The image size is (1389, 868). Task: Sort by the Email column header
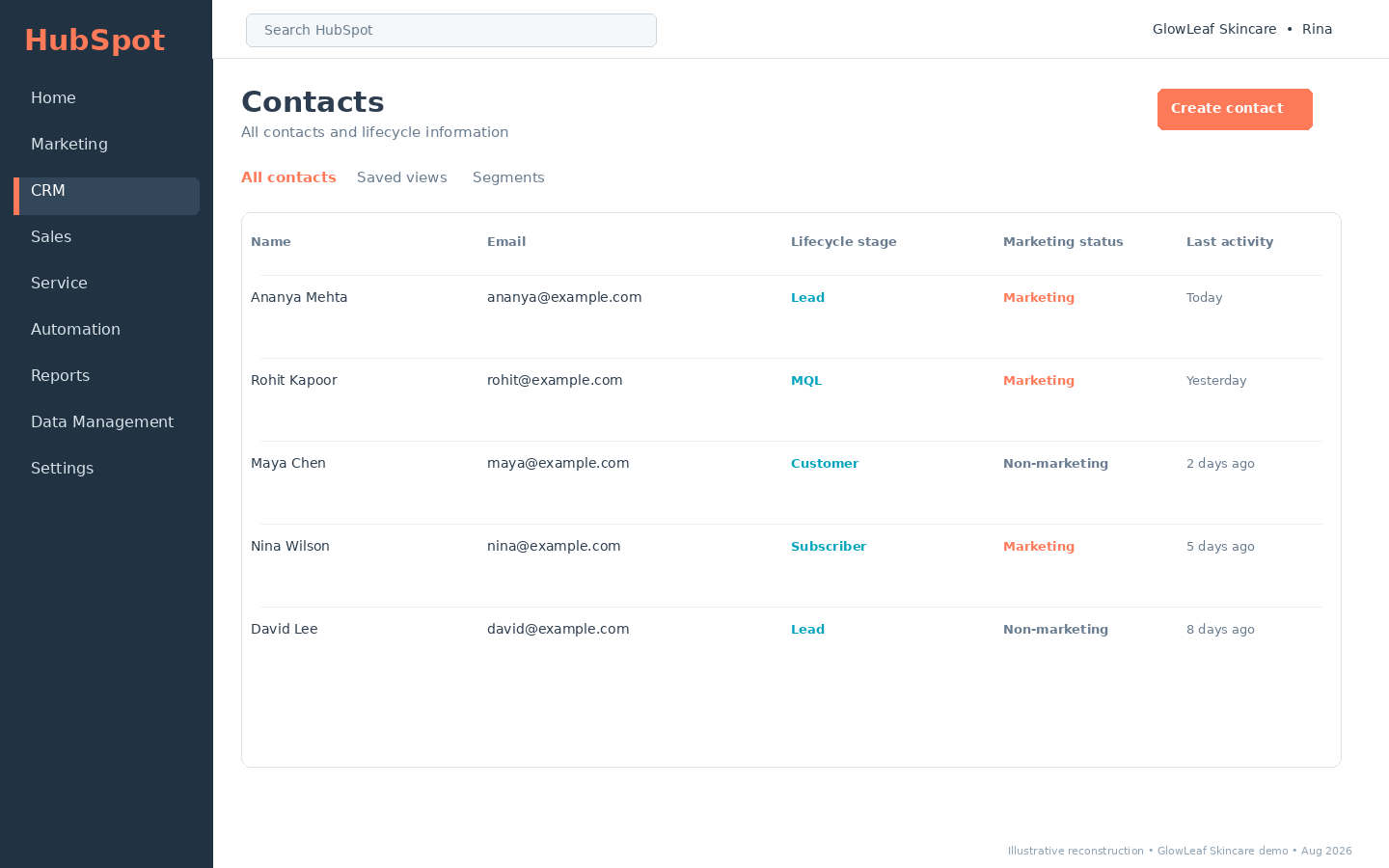pos(506,242)
